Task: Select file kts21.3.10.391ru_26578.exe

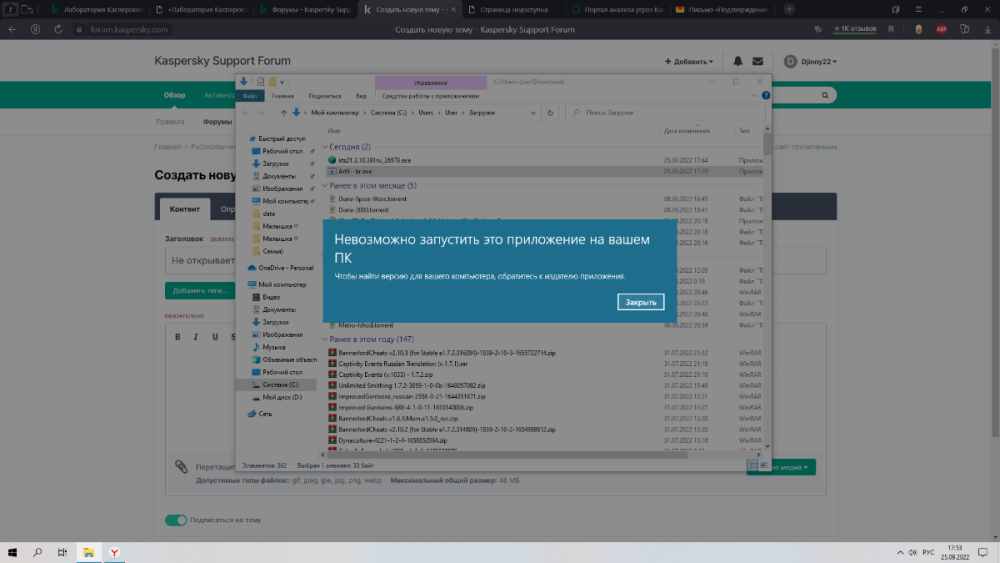Action: coord(374,160)
